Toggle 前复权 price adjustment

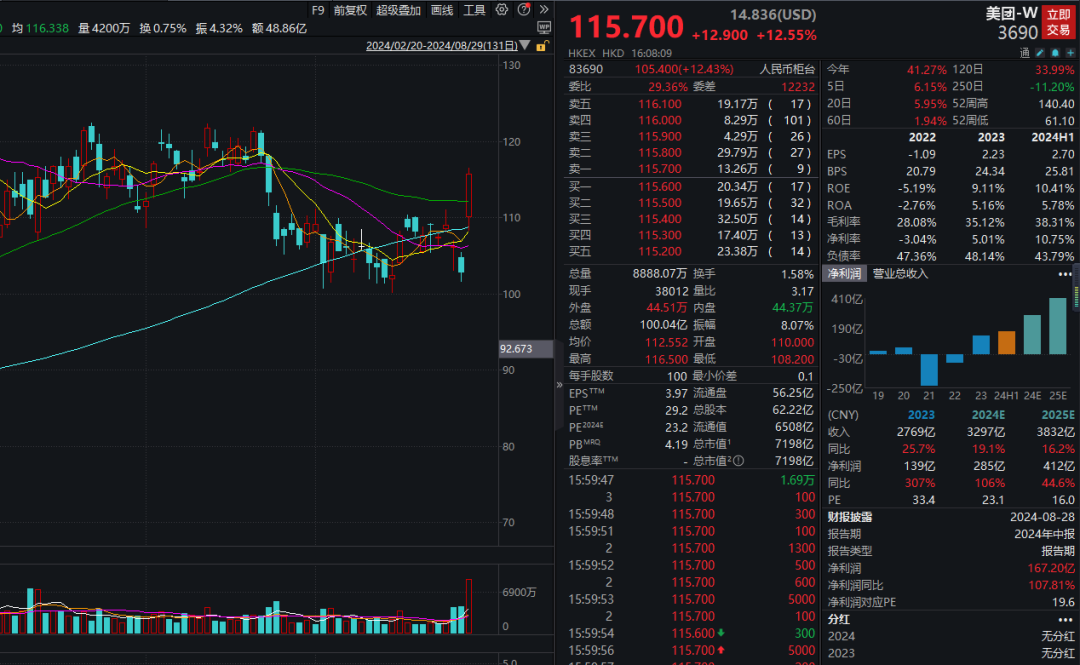tap(350, 10)
